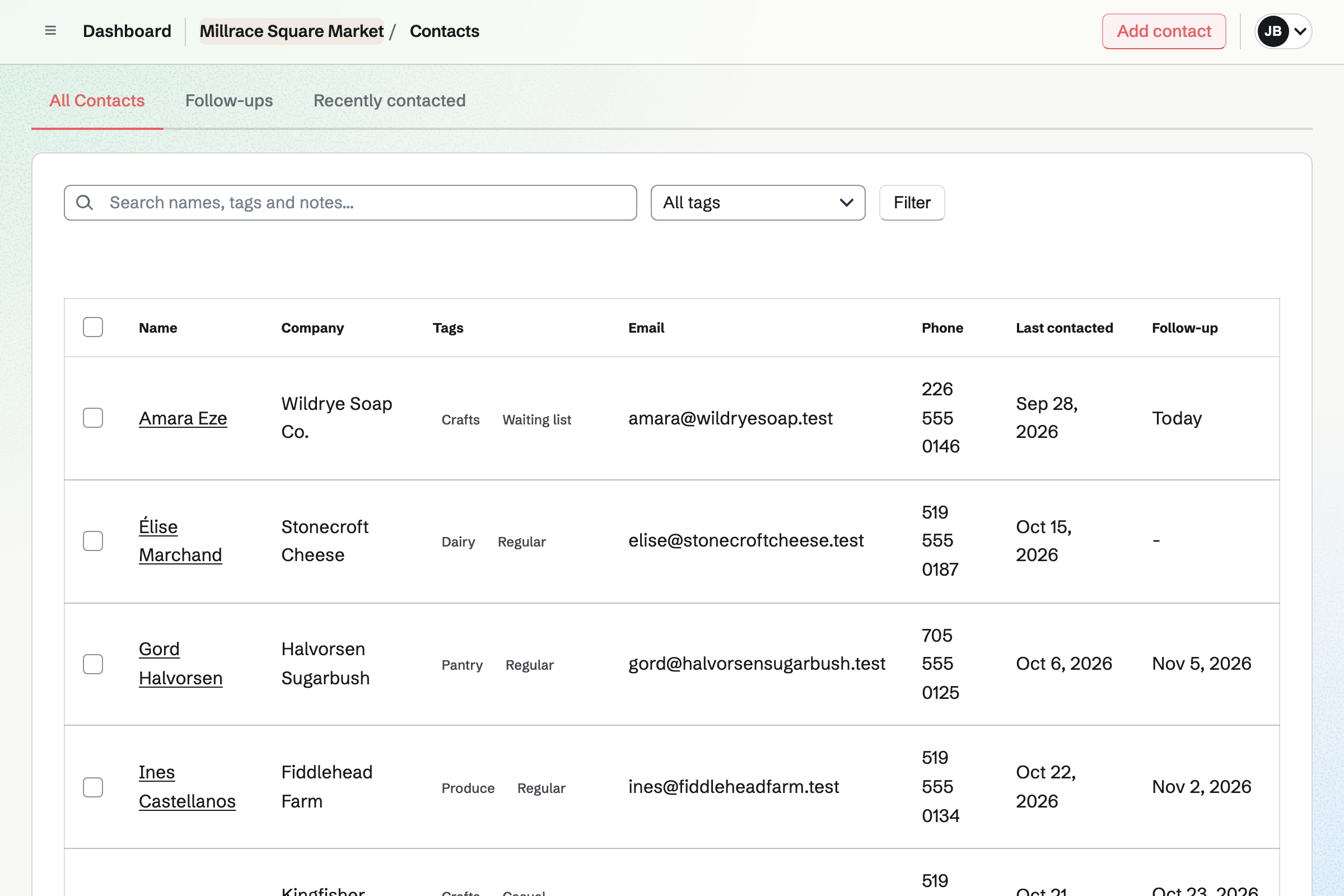1344x896 pixels.
Task: Tick the select-all contacts checkbox
Action: coord(92,328)
